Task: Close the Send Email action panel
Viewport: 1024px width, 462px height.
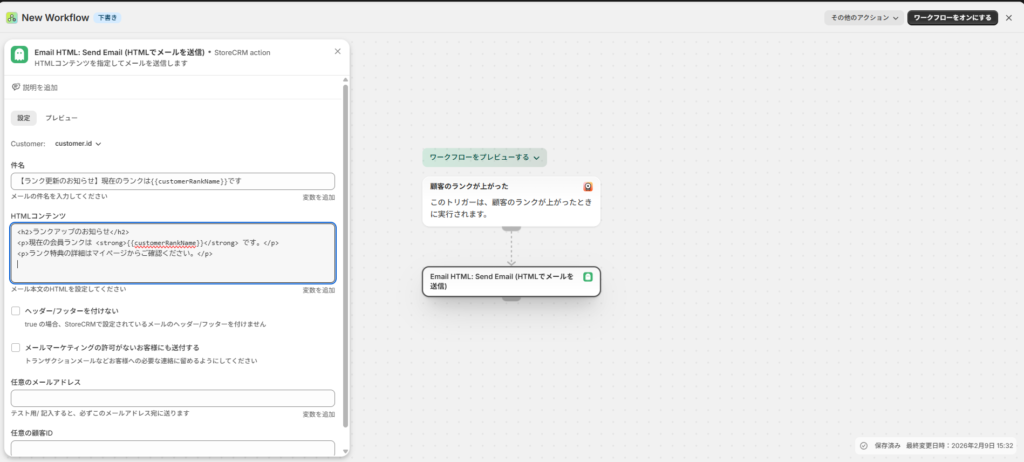Action: 337,51
